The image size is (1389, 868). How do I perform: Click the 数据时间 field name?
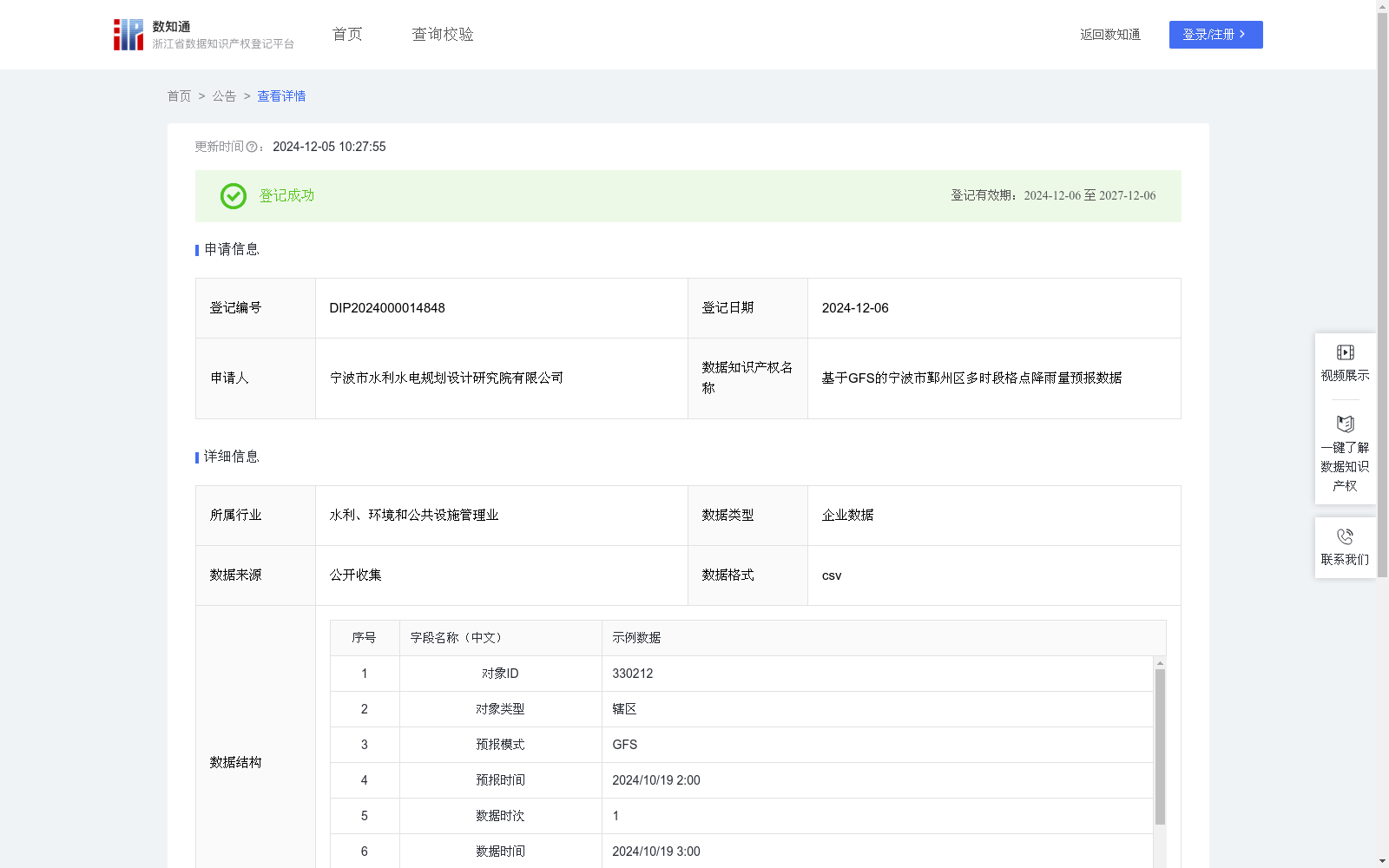point(500,852)
